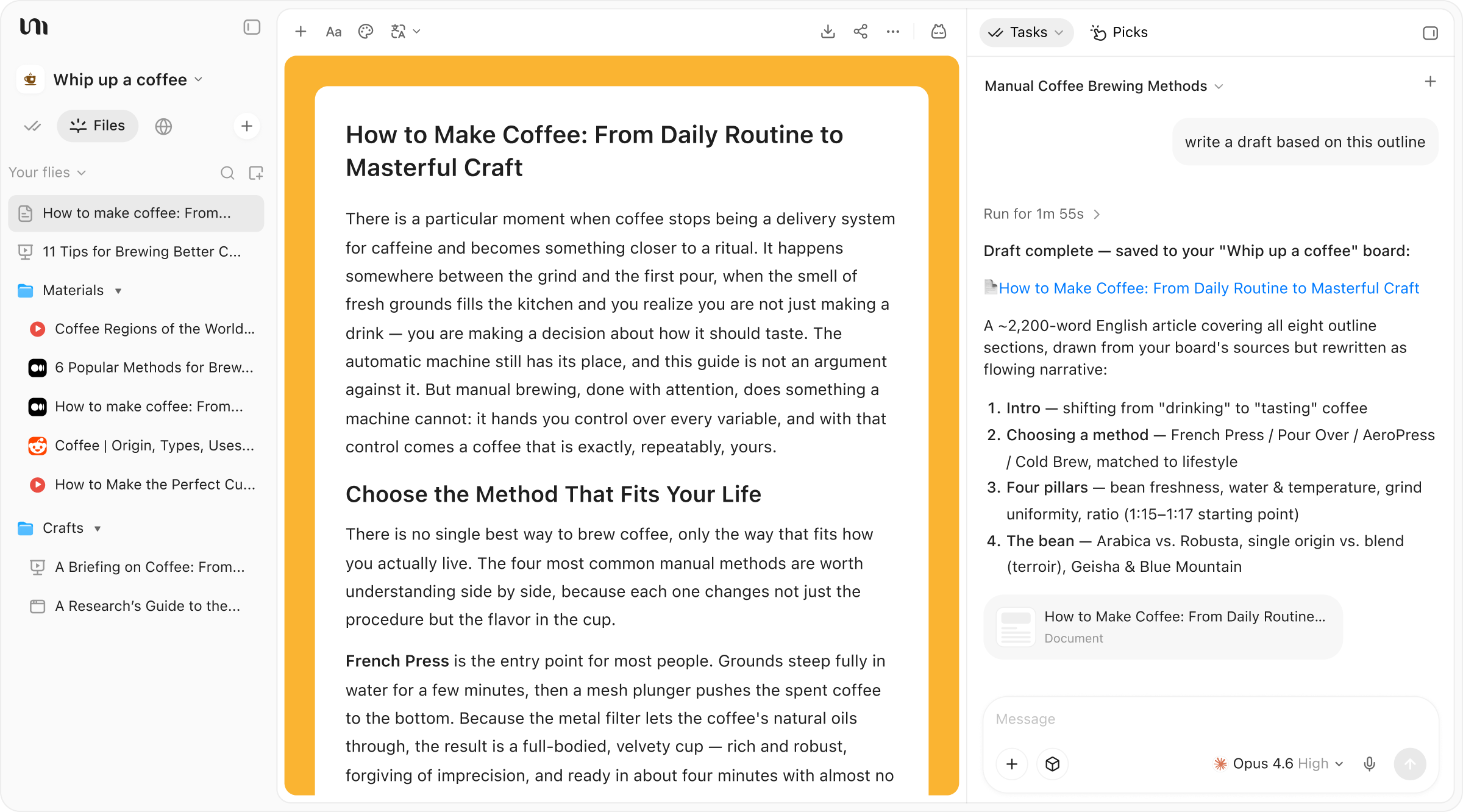Screen dimensions: 1463x812
Task: Select the Crafts folder icon
Action: (x=26, y=528)
